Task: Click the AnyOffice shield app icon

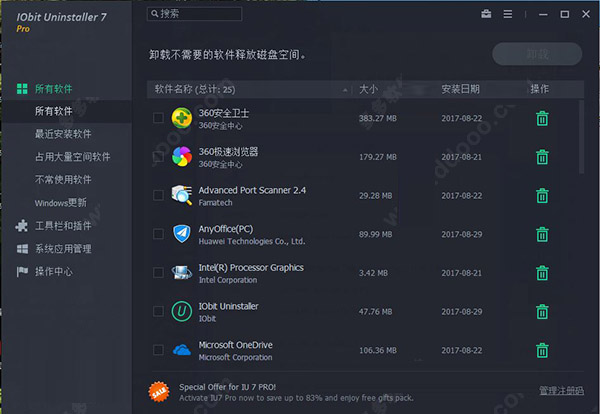Action: click(181, 234)
